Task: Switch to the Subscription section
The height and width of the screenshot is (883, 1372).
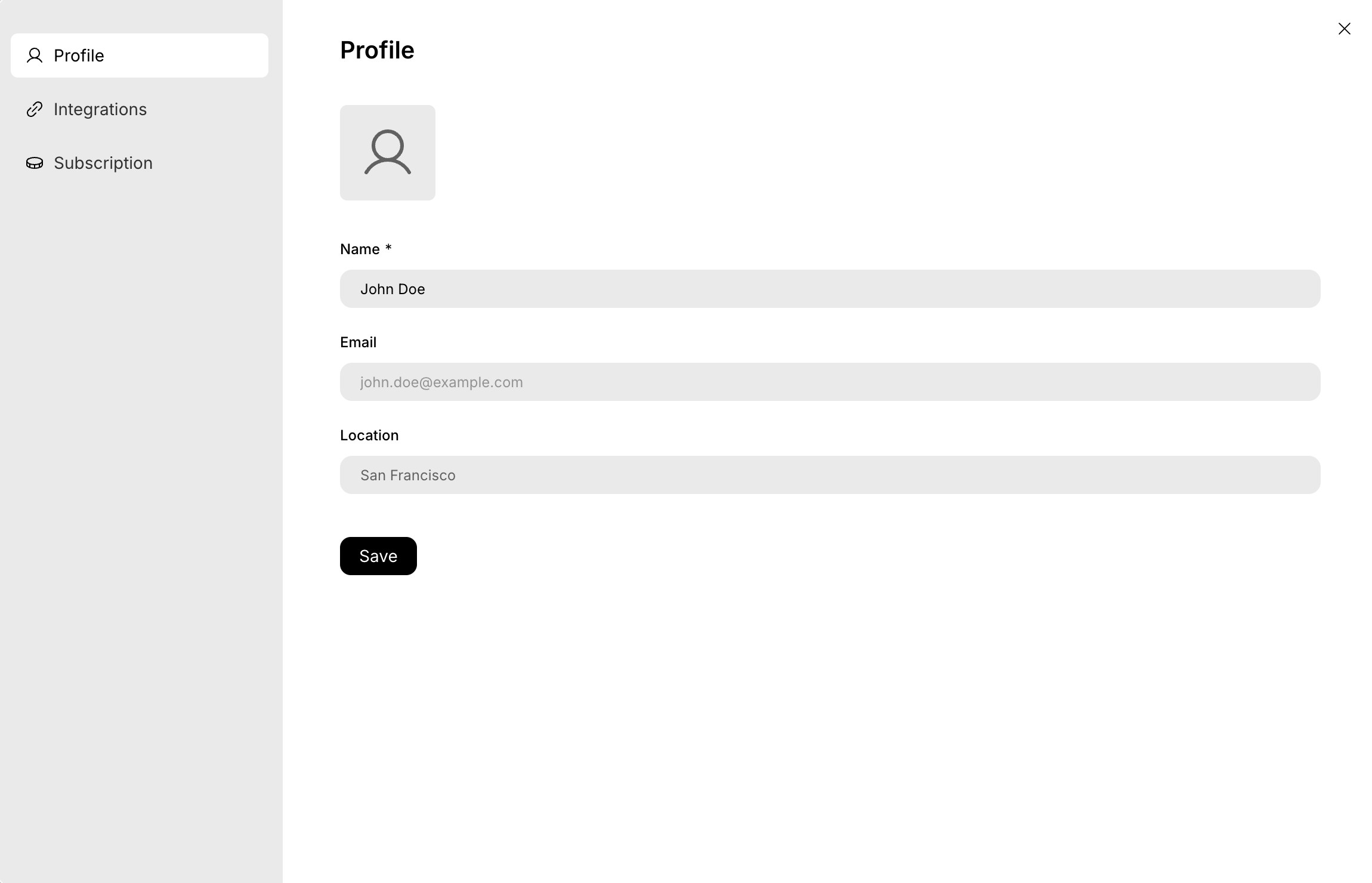Action: [x=103, y=163]
